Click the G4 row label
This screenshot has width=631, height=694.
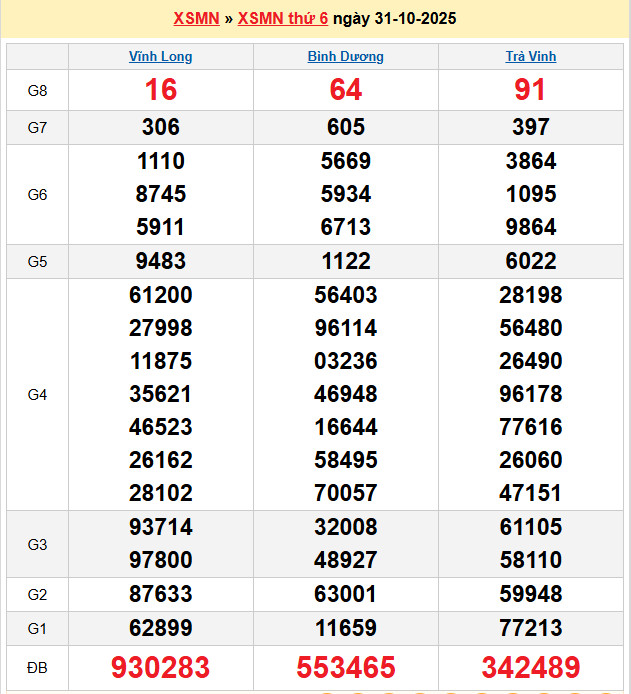pos(37,394)
